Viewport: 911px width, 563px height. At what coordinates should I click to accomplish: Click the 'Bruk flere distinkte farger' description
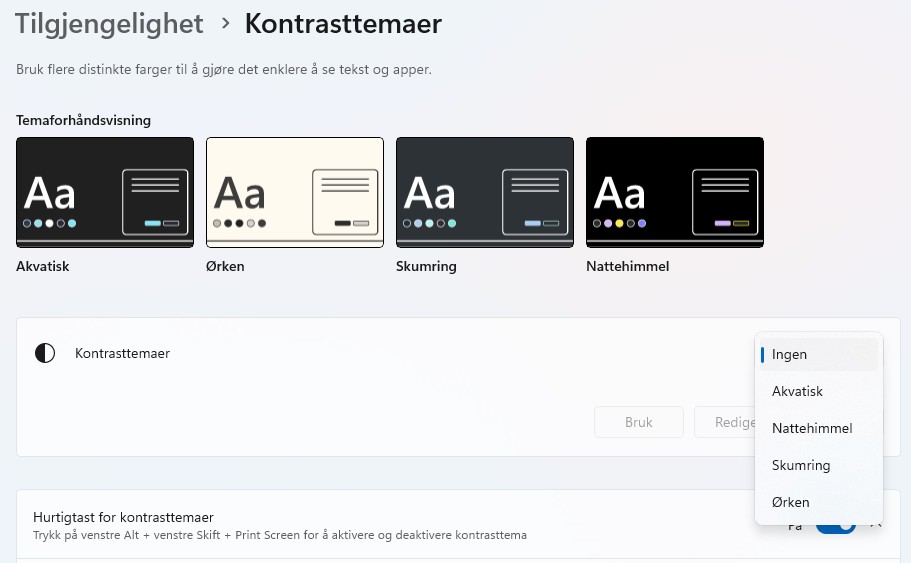click(x=224, y=70)
